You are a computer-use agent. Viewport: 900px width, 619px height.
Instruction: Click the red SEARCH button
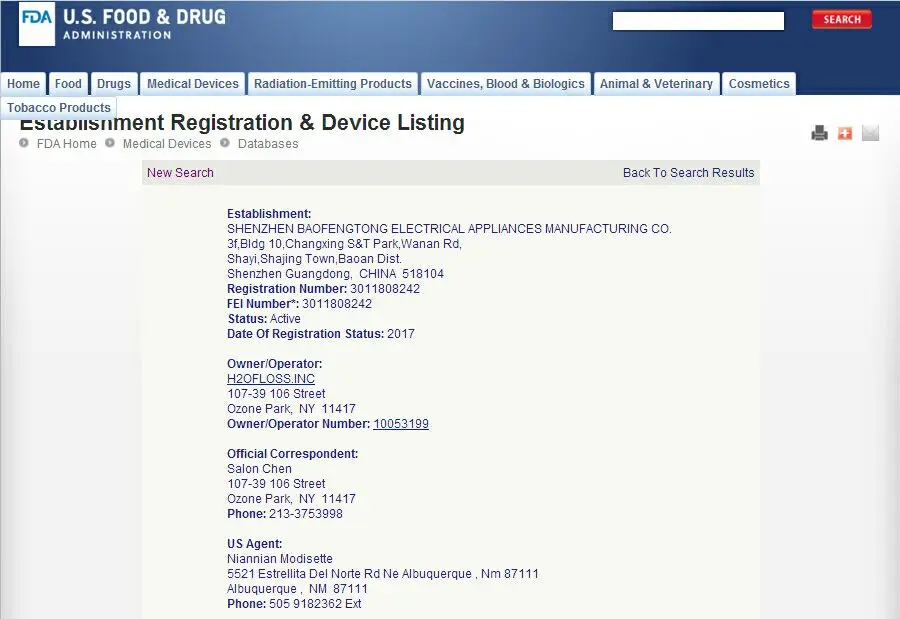point(841,20)
